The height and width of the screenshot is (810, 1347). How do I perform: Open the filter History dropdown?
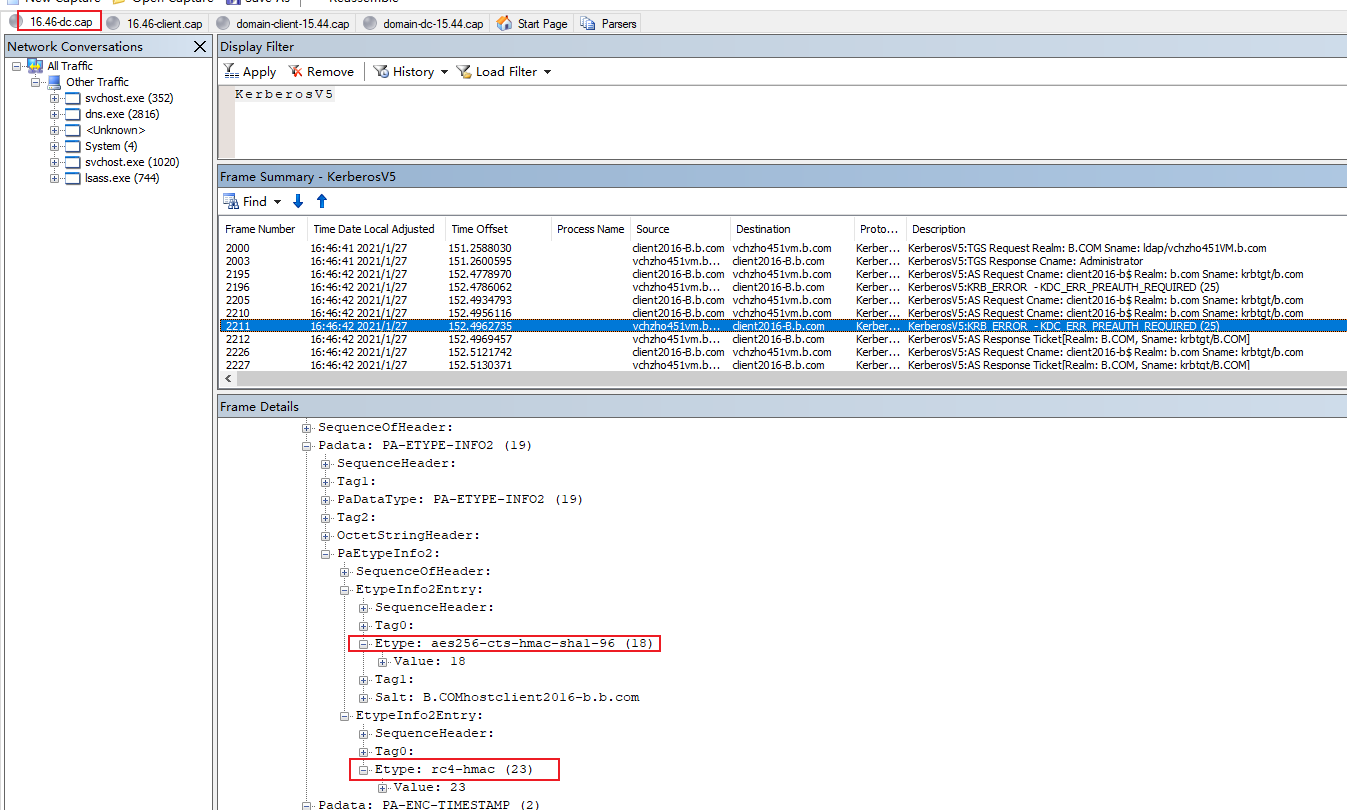pos(410,72)
